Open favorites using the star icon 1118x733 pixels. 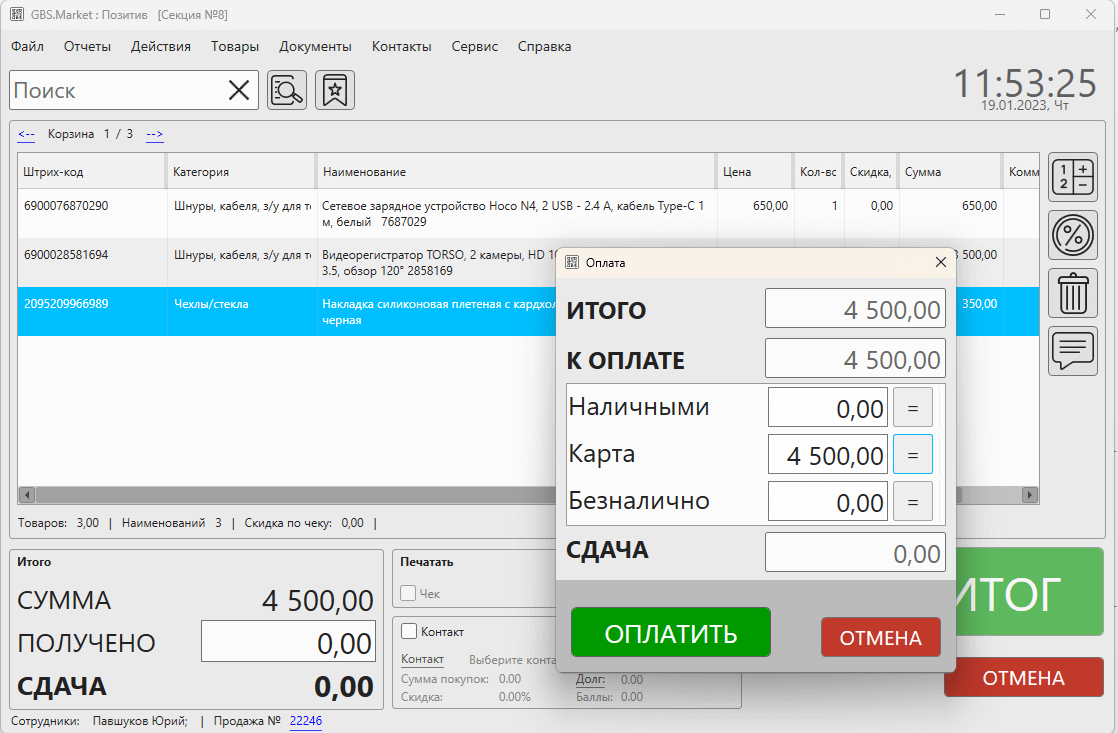click(x=335, y=90)
